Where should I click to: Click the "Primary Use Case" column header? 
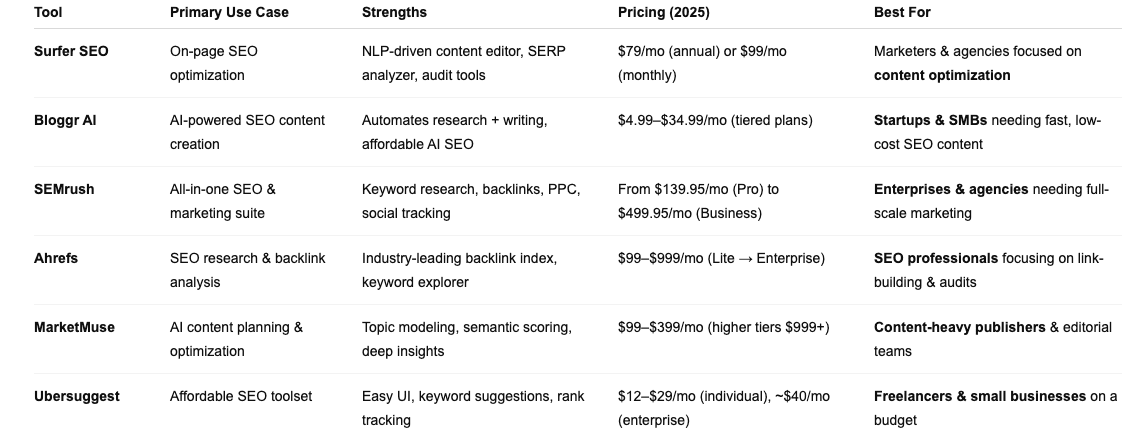click(x=229, y=12)
